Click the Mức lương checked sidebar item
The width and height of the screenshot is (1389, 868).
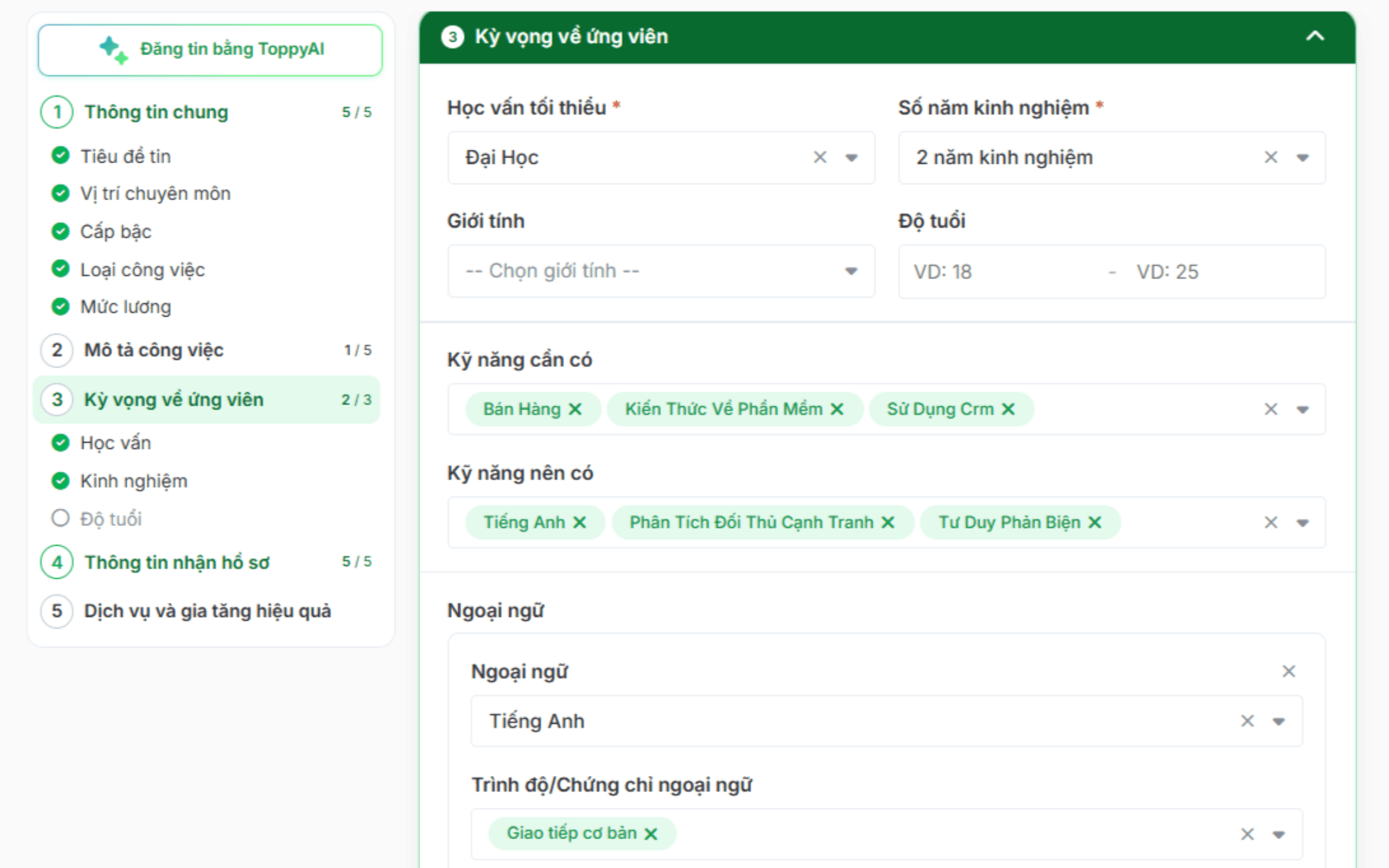click(111, 307)
